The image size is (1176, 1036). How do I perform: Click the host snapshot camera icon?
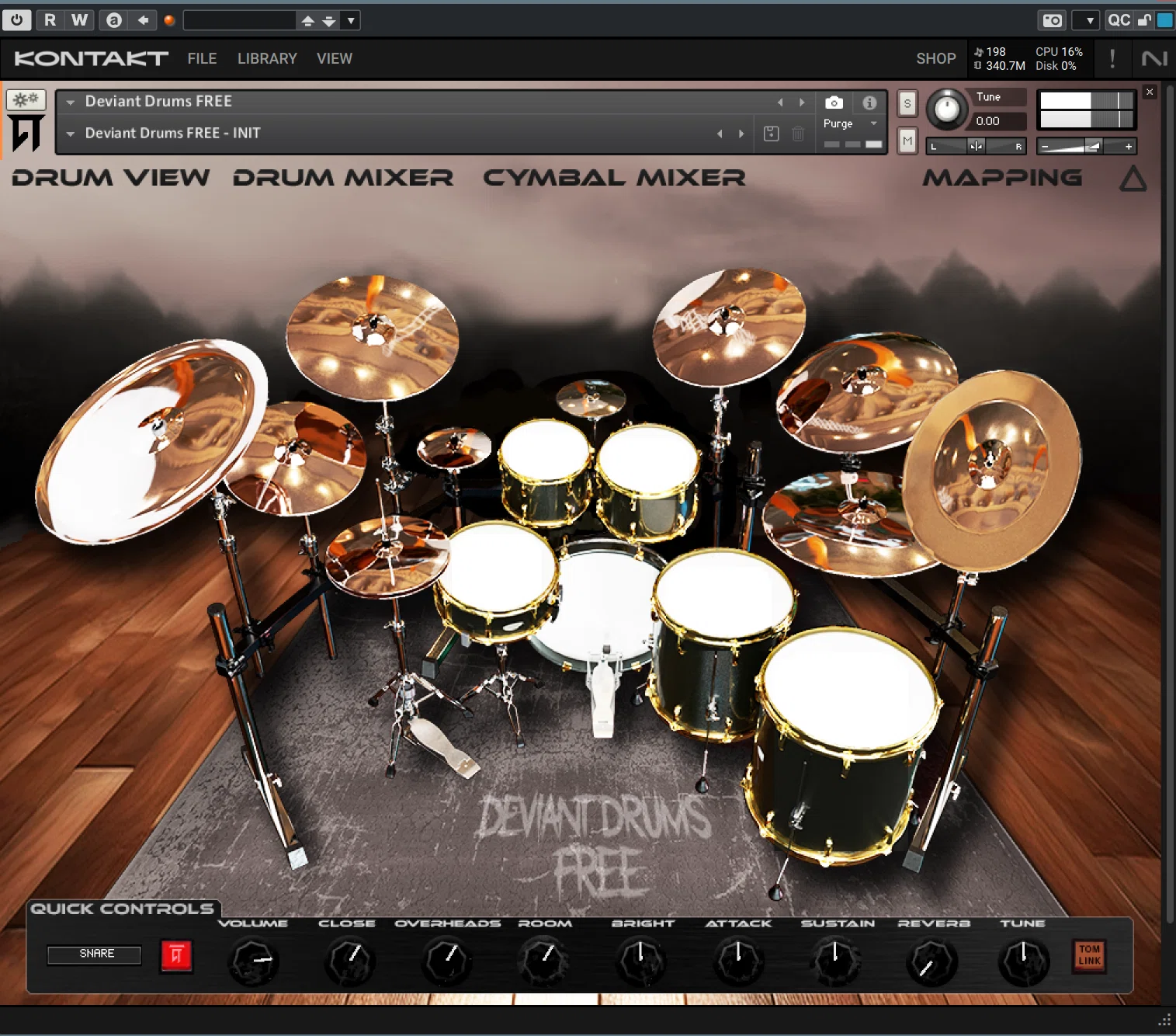click(1052, 21)
